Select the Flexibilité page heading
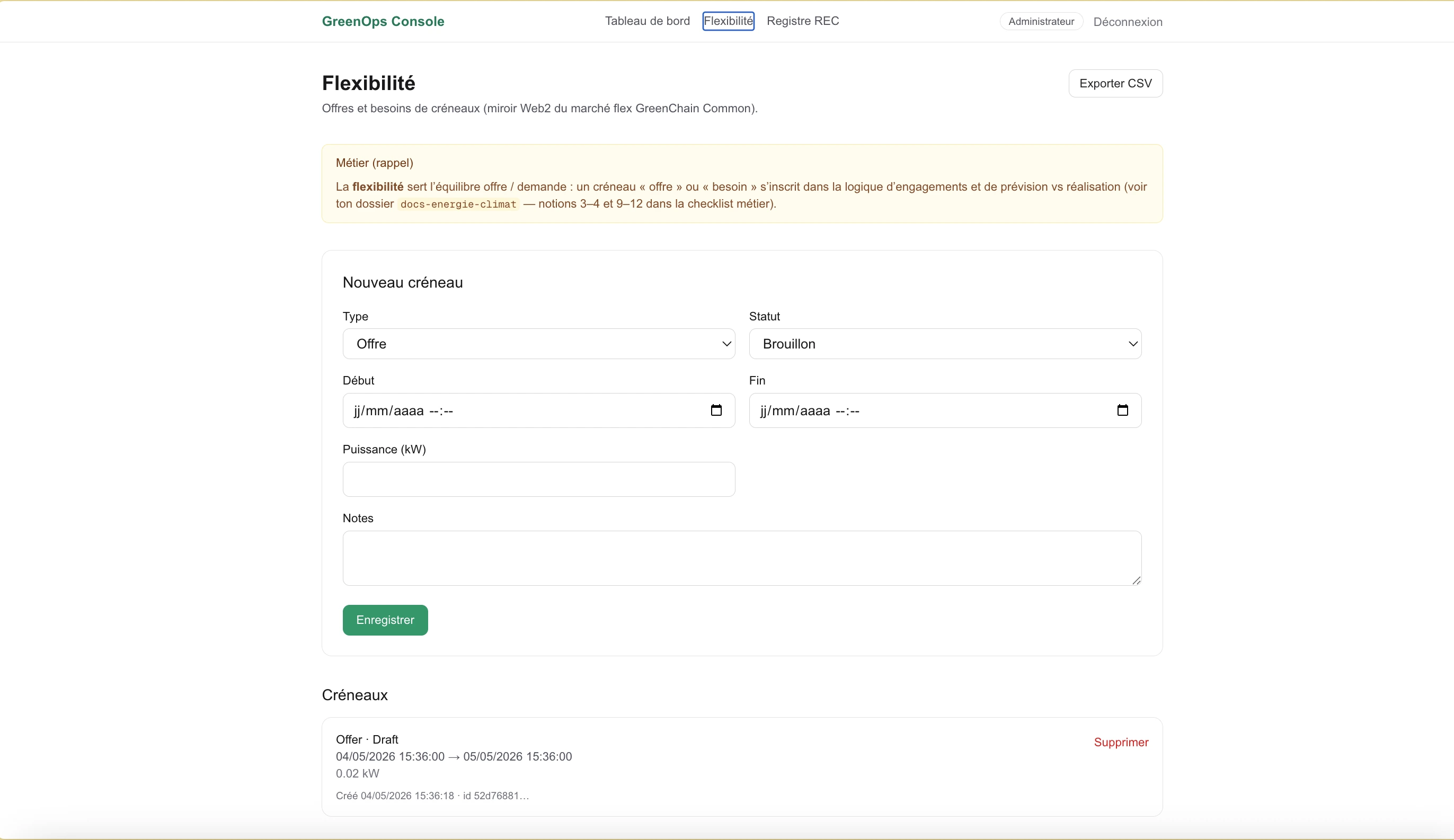This screenshot has height=840, width=1454. [368, 83]
